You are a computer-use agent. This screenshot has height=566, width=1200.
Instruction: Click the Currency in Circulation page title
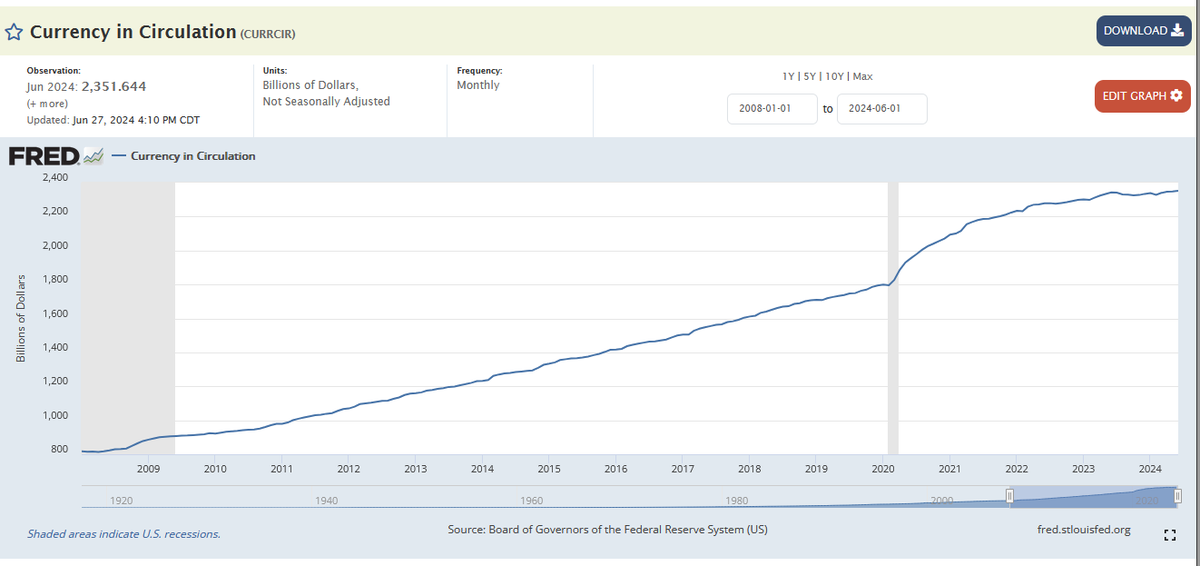click(x=133, y=32)
